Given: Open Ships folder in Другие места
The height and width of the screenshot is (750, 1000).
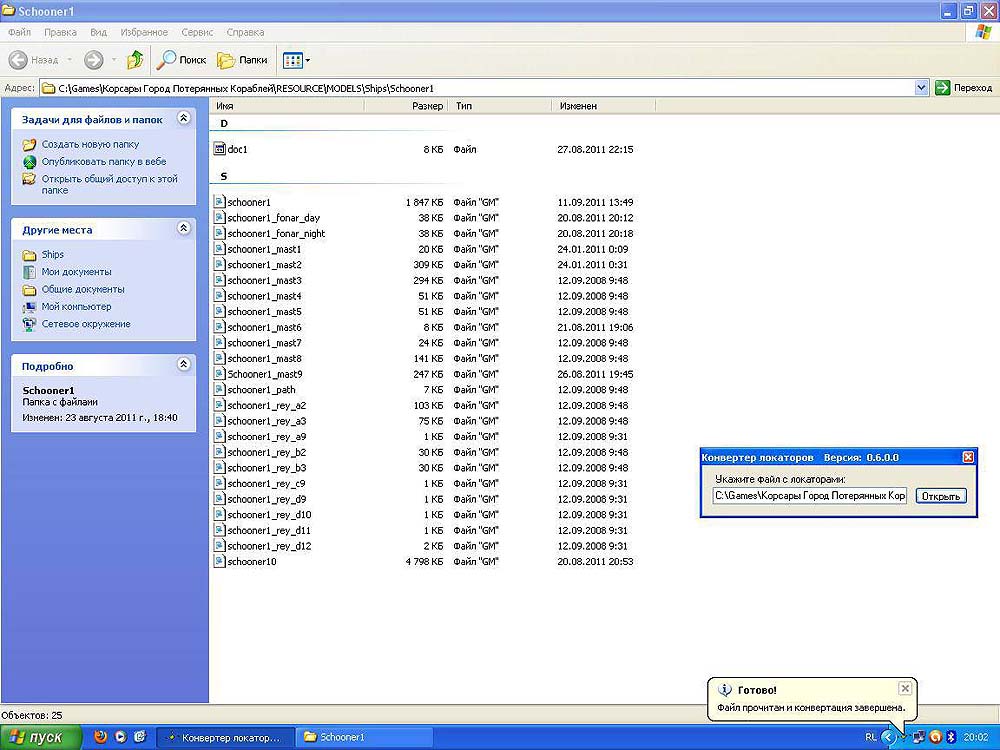Looking at the screenshot, I should 52,254.
